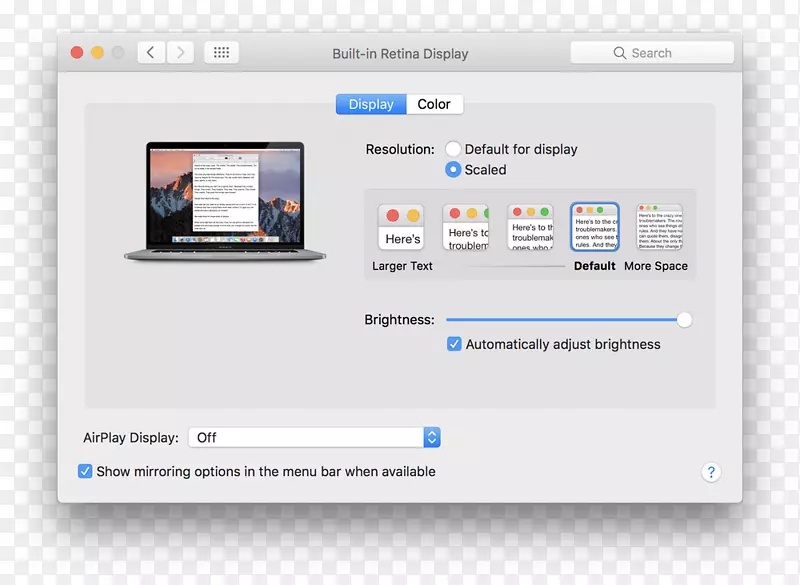Uncheck "Show mirroring options in the menu bar"
This screenshot has height=585, width=800.
(x=85, y=471)
